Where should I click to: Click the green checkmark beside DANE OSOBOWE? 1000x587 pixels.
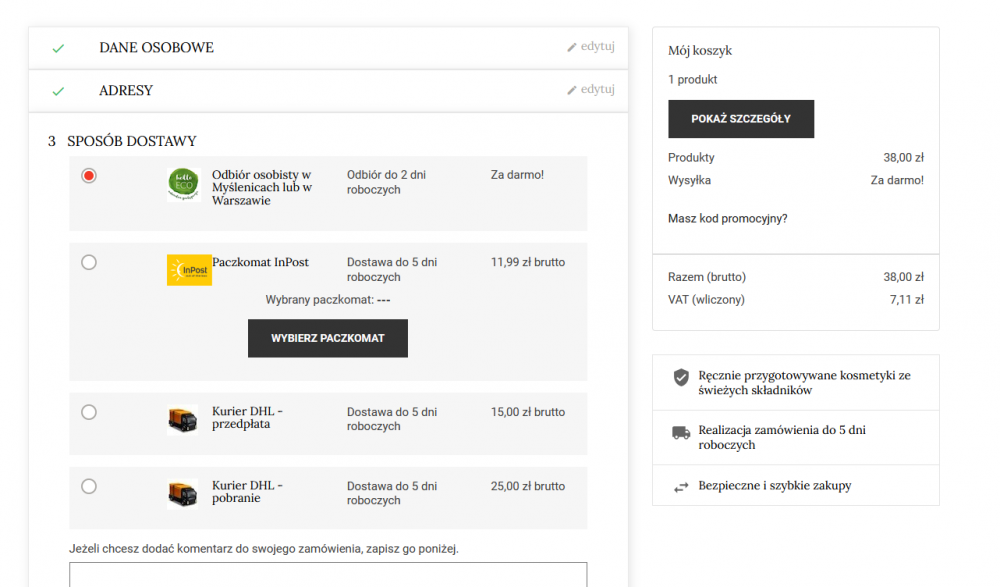[58, 48]
